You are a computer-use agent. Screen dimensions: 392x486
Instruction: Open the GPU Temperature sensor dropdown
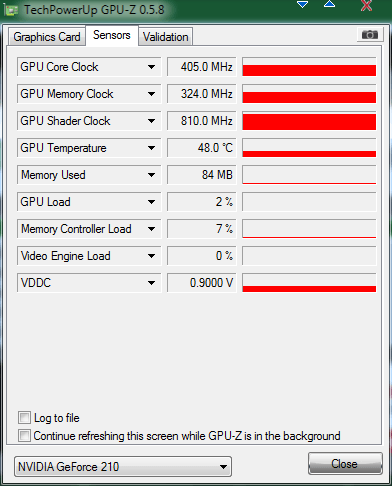click(151, 148)
